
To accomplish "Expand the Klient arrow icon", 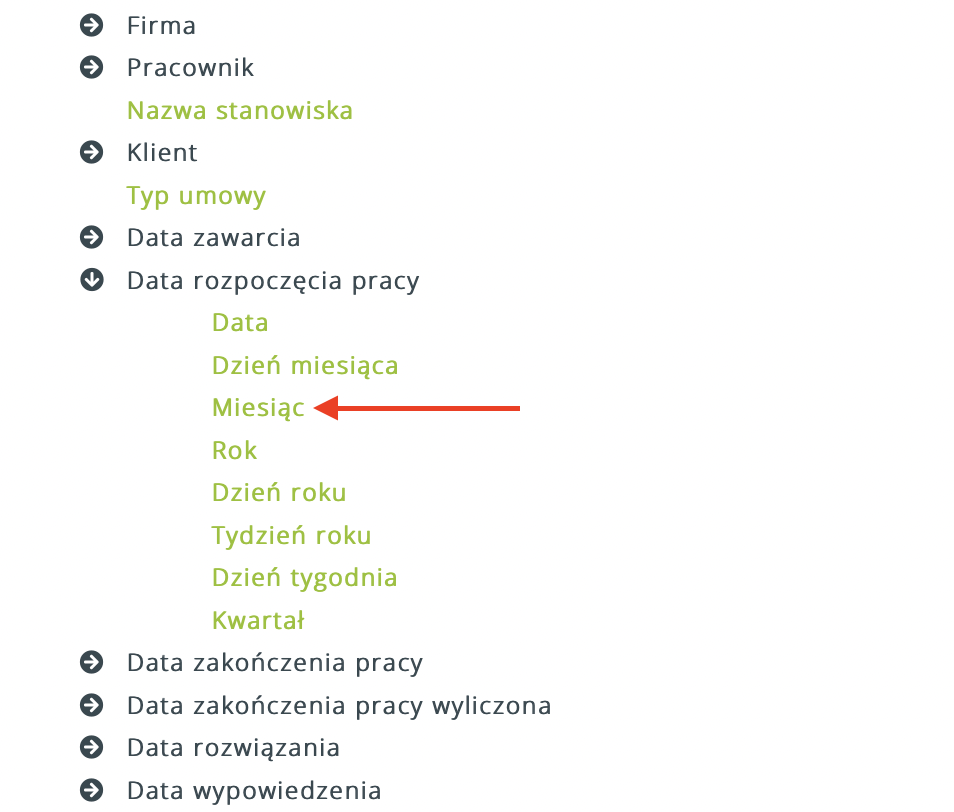I will [x=91, y=153].
